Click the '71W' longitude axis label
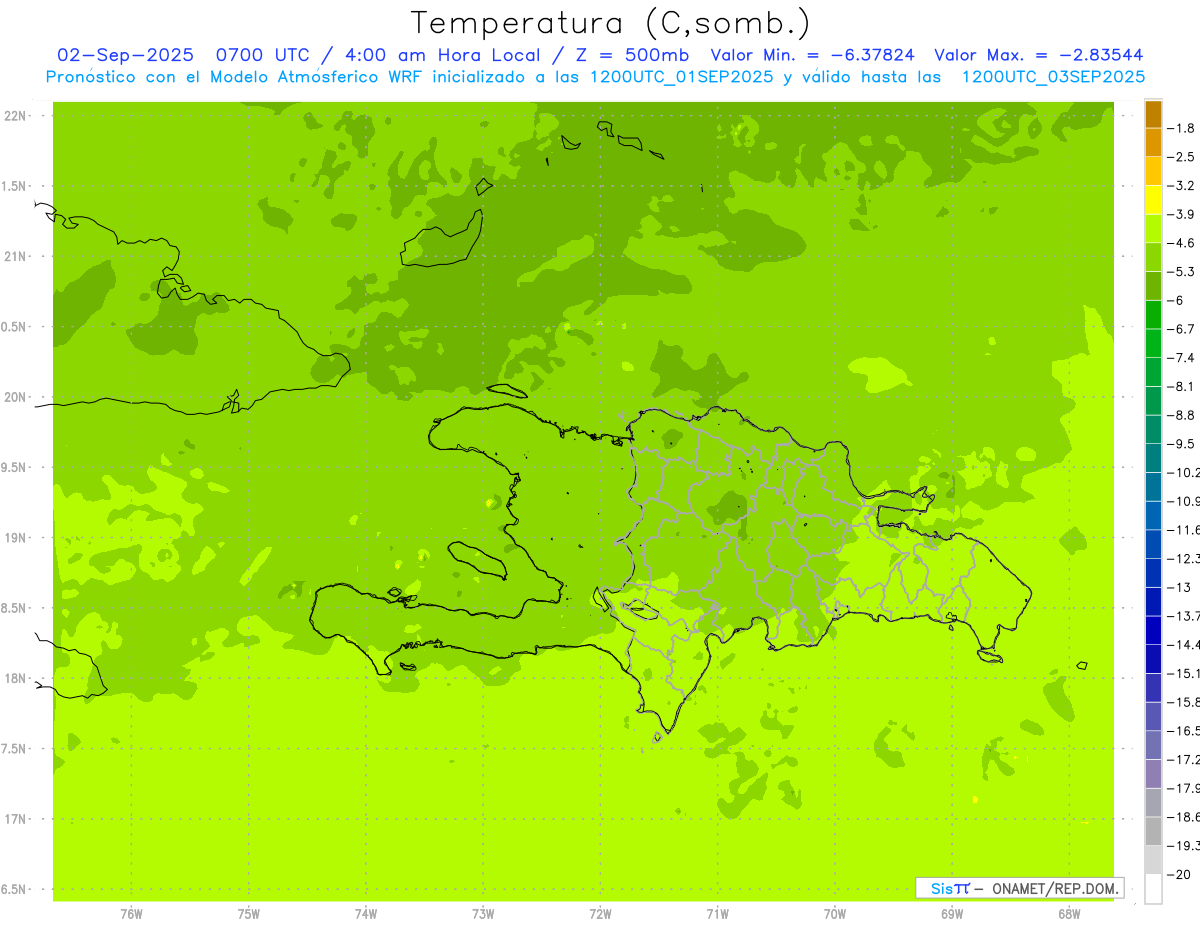Viewport: 1200px width, 927px height. 717,914
